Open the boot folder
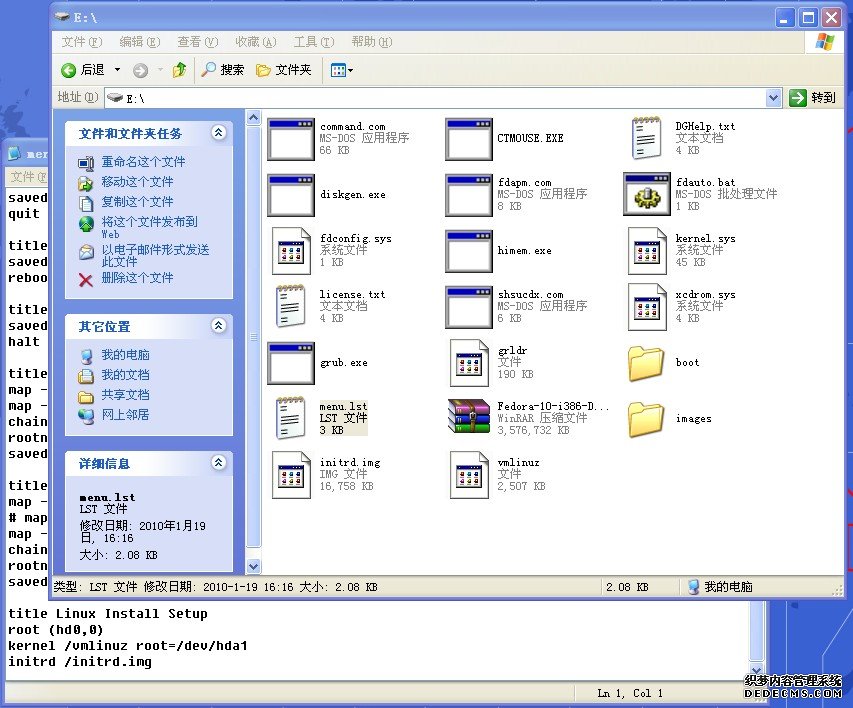This screenshot has width=853, height=708. (x=646, y=364)
